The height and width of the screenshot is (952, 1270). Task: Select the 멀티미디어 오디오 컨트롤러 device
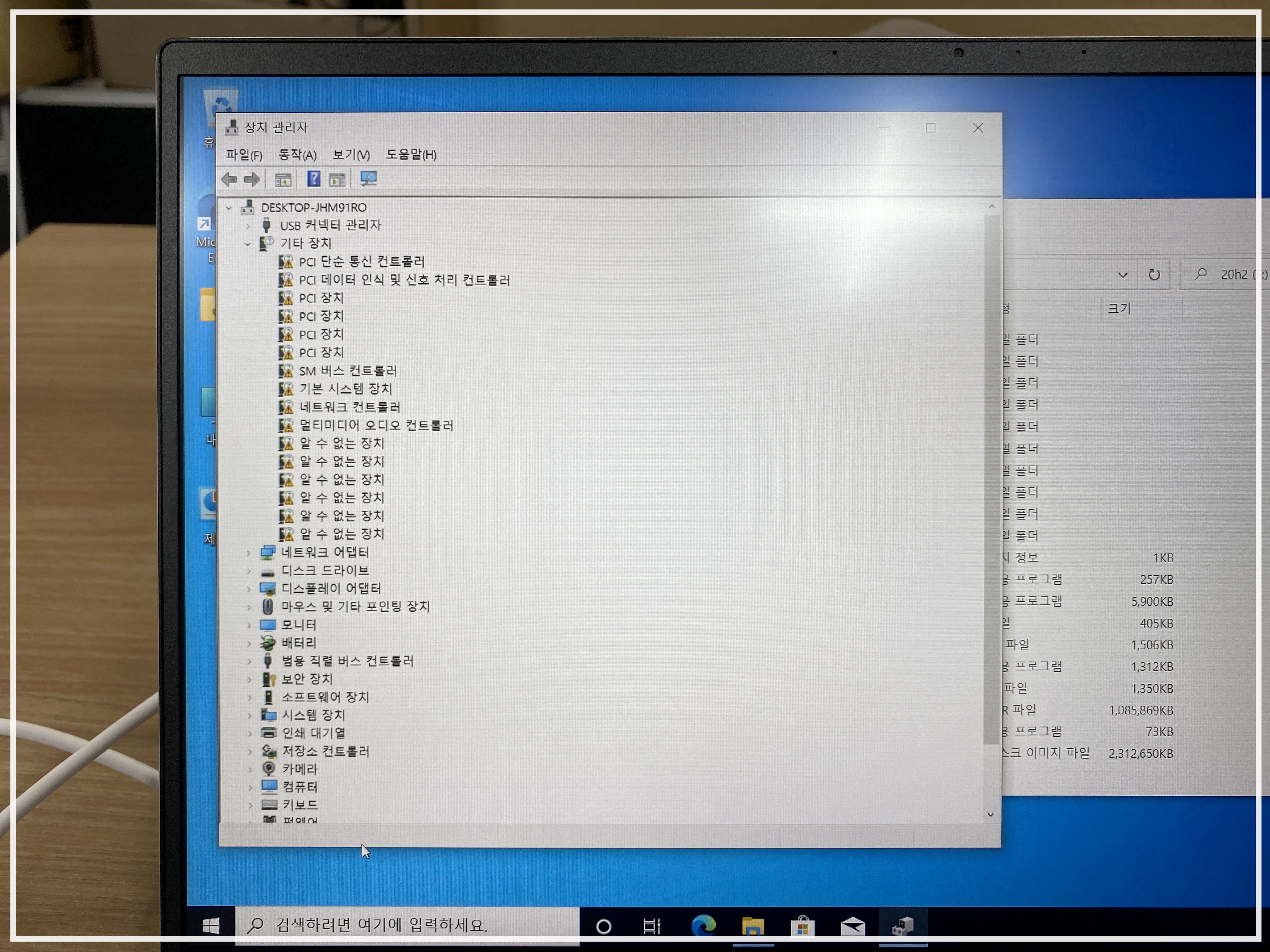click(376, 426)
